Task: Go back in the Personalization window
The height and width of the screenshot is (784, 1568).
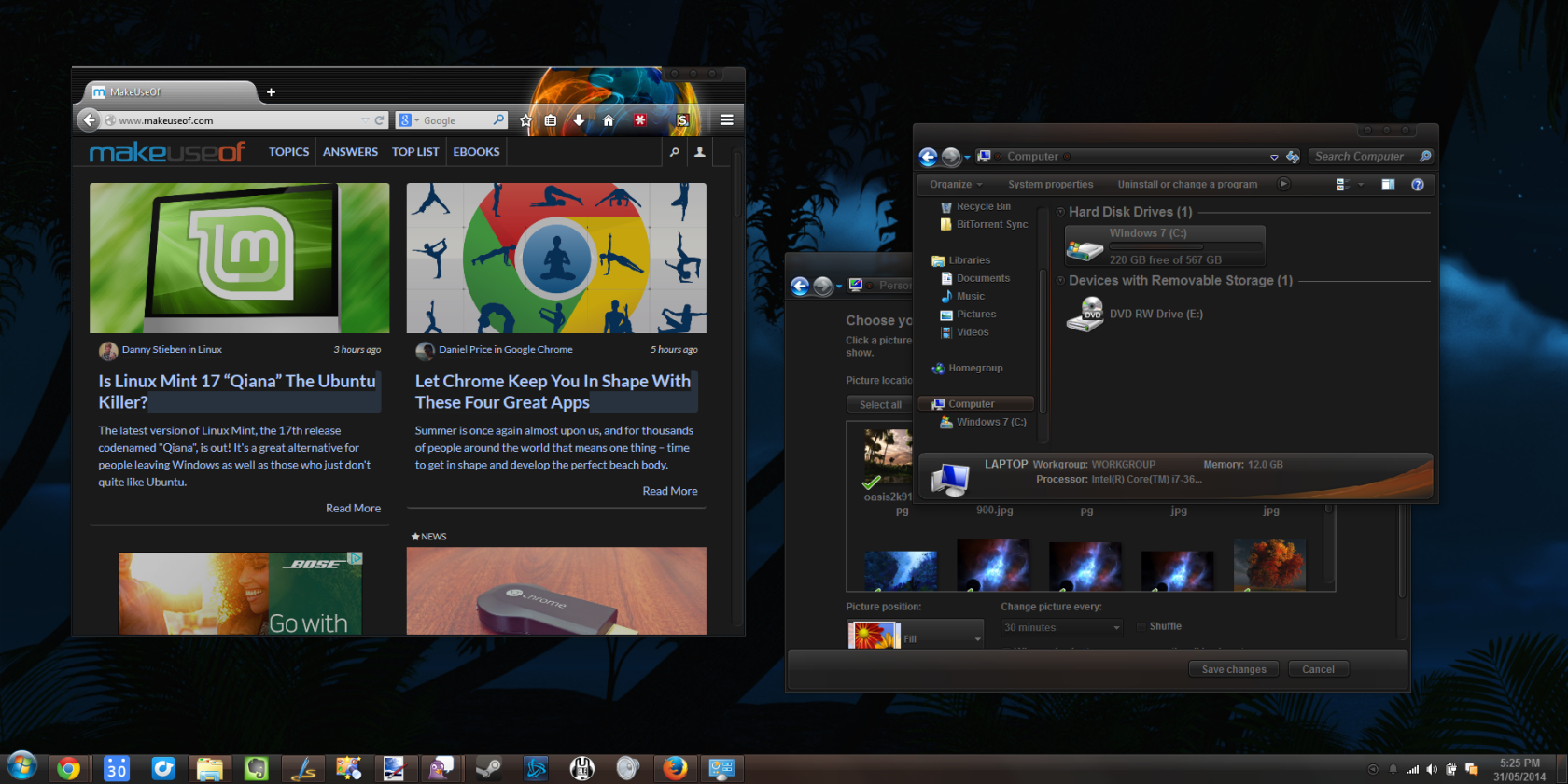Action: 800,287
